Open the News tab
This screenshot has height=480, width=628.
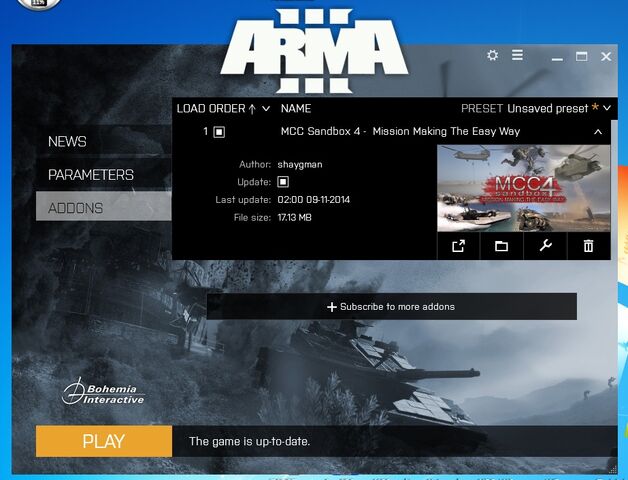click(x=104, y=141)
